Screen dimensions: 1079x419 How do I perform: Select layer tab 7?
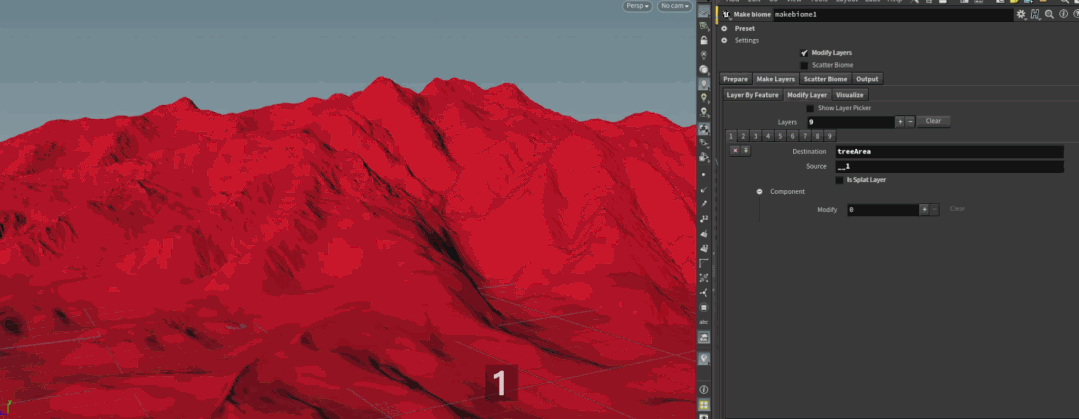click(x=805, y=136)
